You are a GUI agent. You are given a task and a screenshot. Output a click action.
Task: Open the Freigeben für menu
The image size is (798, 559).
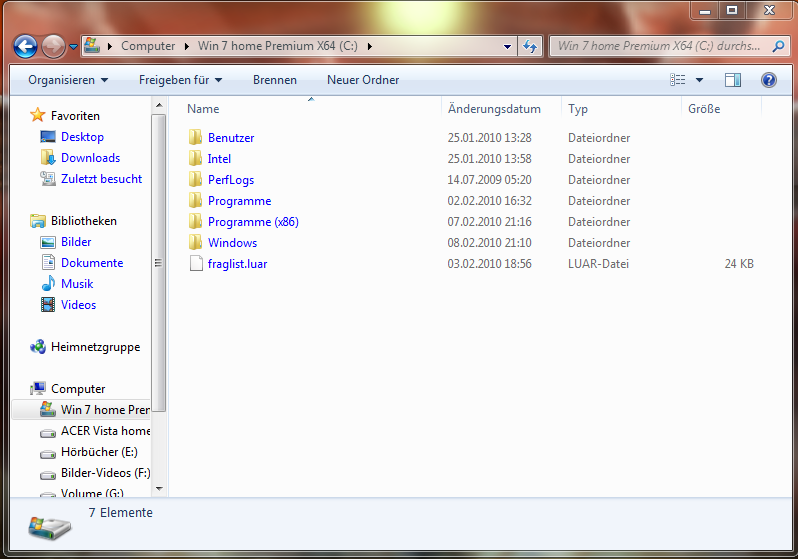tap(180, 80)
